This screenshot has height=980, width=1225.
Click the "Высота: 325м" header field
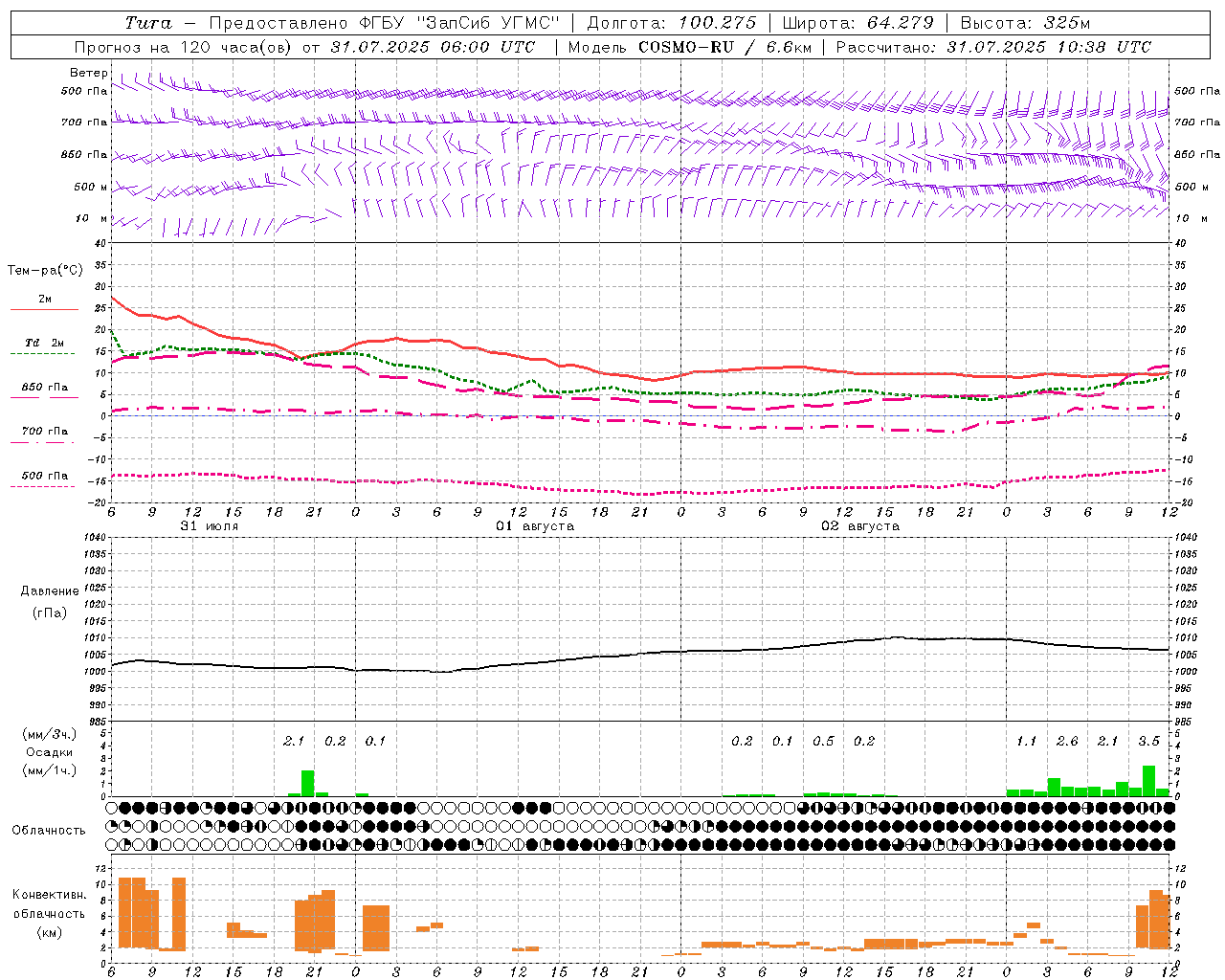[1025, 23]
